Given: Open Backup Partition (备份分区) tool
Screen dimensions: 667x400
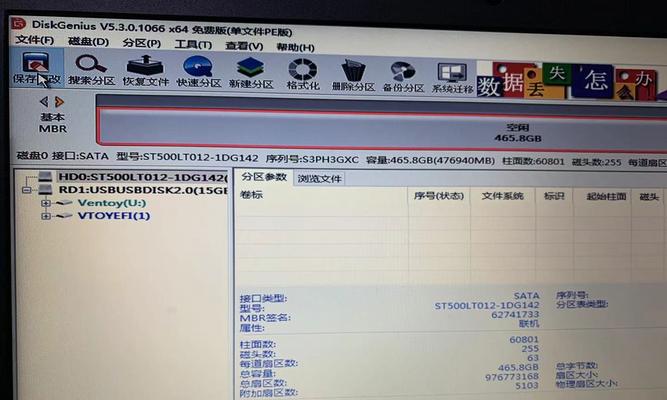Looking at the screenshot, I should click(403, 77).
